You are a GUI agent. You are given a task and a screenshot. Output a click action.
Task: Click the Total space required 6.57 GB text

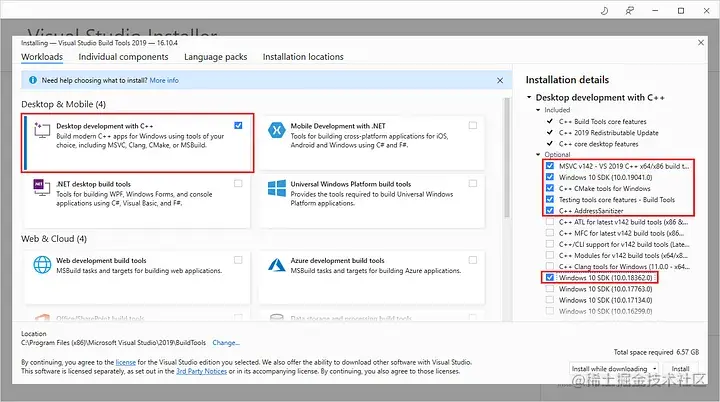click(656, 352)
